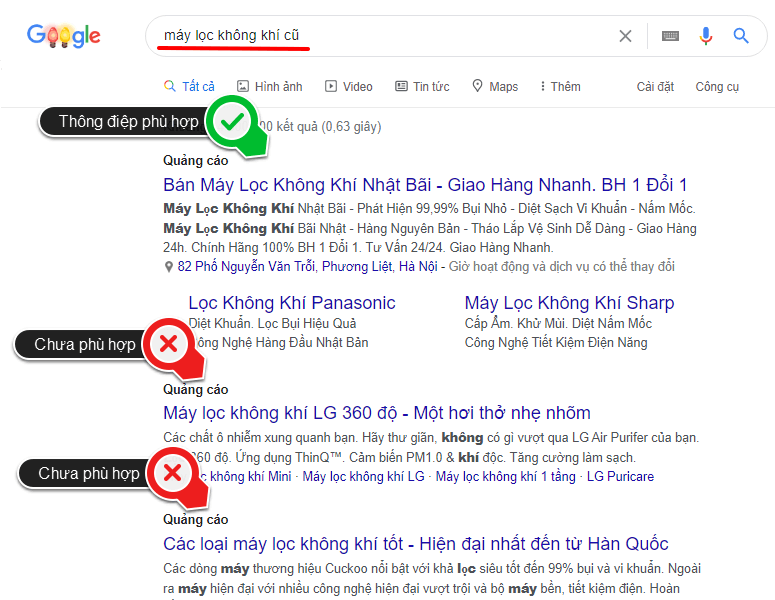
Task: Click text "Công Nghệ Tiết Kiệm Điện Năng"
Action: coord(556,343)
